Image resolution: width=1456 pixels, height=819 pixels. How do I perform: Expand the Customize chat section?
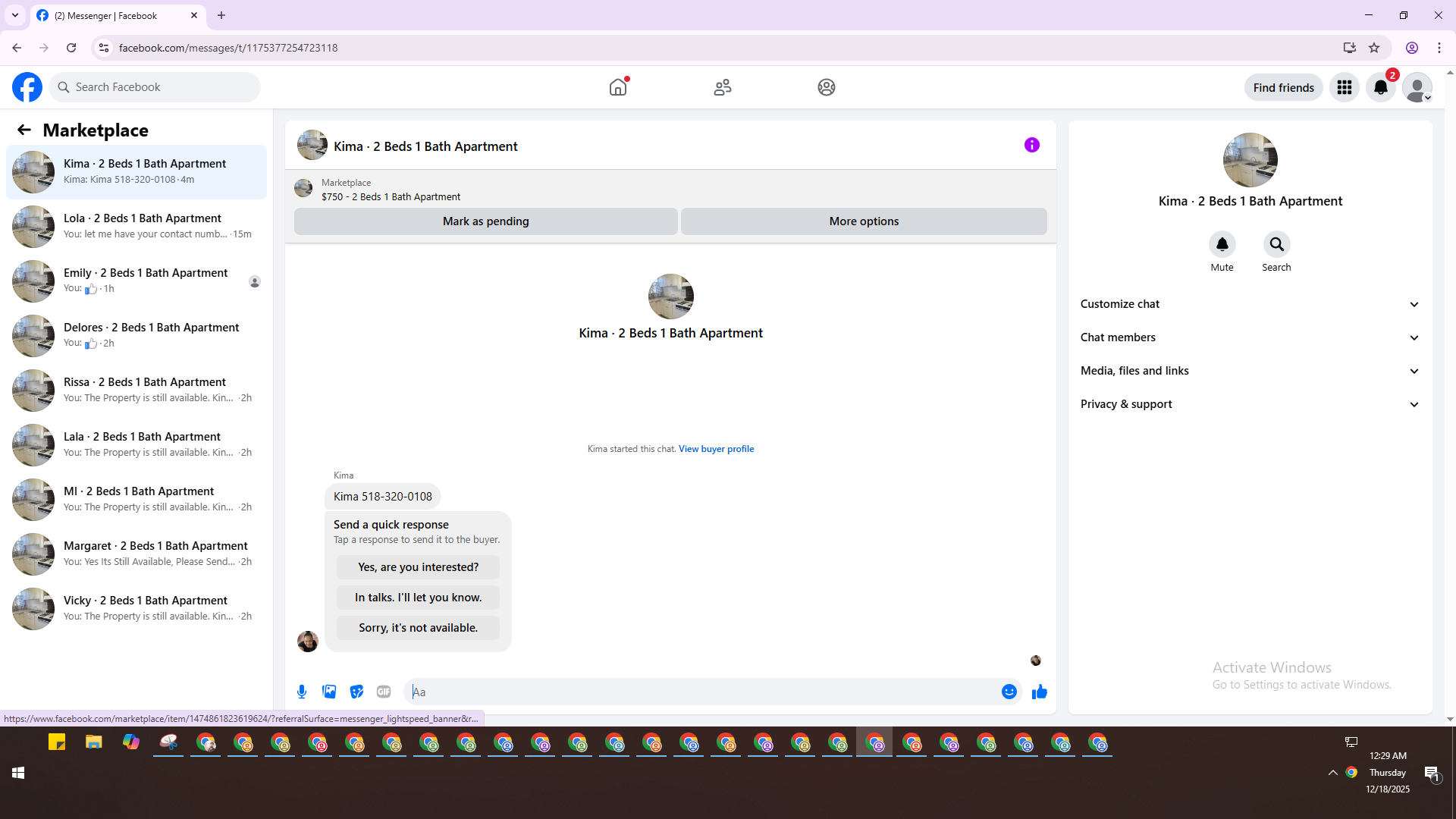1250,304
